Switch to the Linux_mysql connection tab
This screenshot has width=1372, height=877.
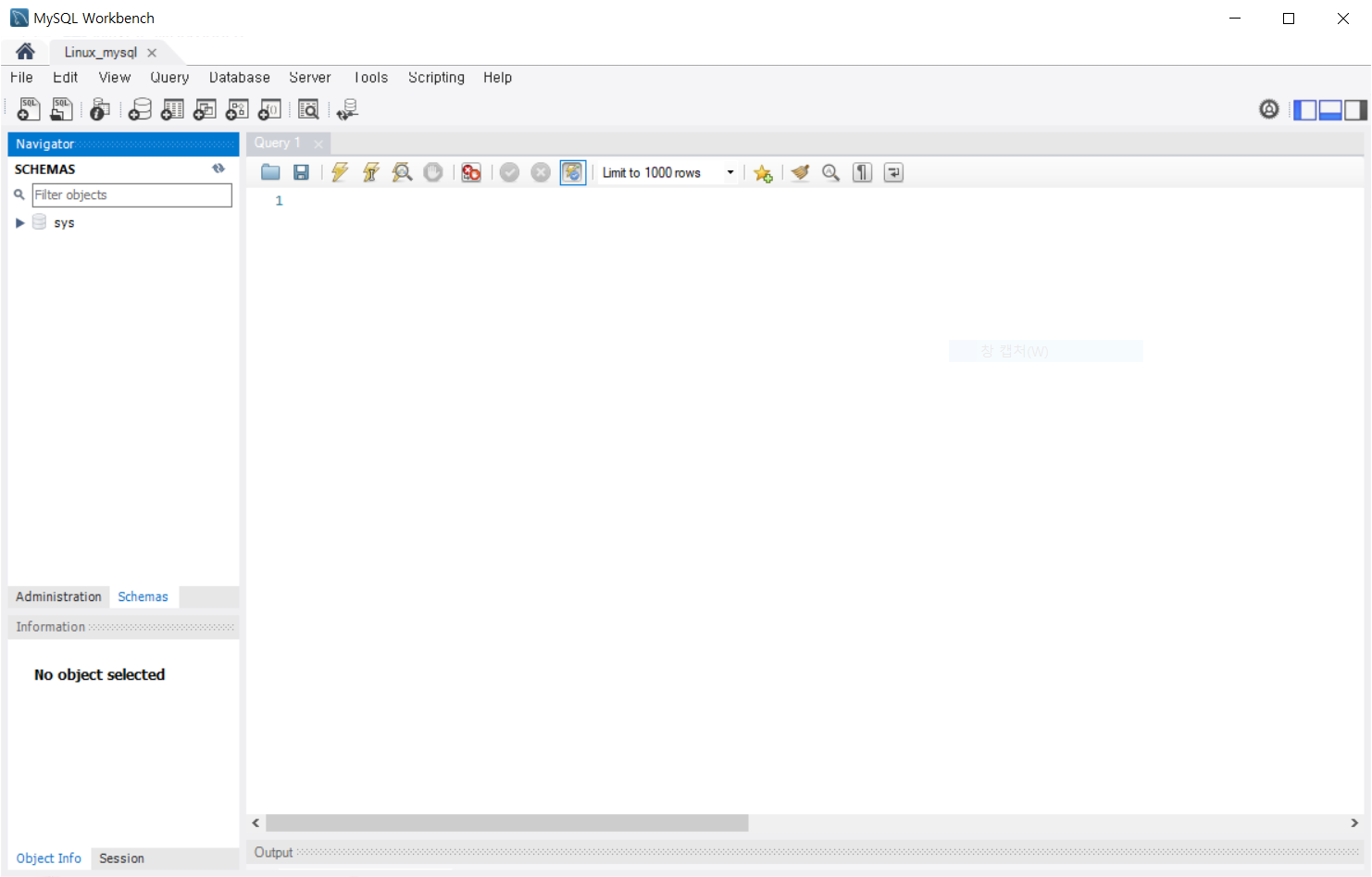coord(100,53)
